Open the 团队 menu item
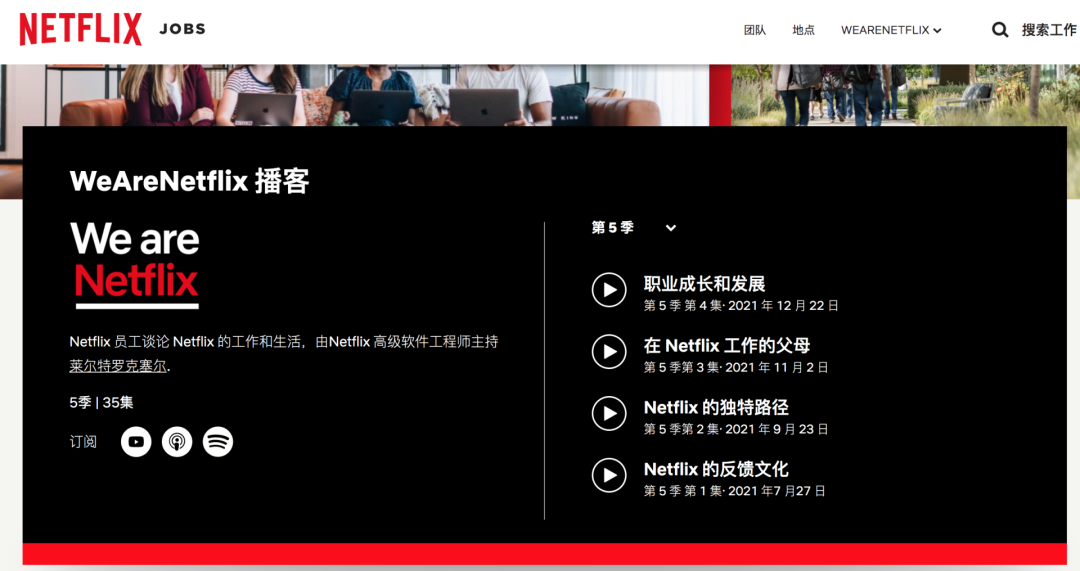 coord(755,30)
